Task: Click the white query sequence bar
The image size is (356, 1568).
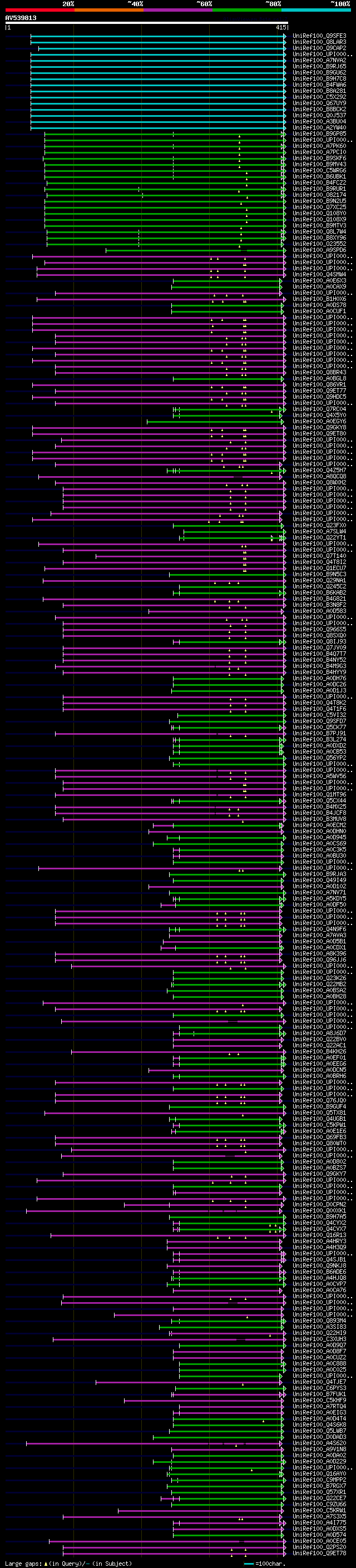Action: coord(147,23)
